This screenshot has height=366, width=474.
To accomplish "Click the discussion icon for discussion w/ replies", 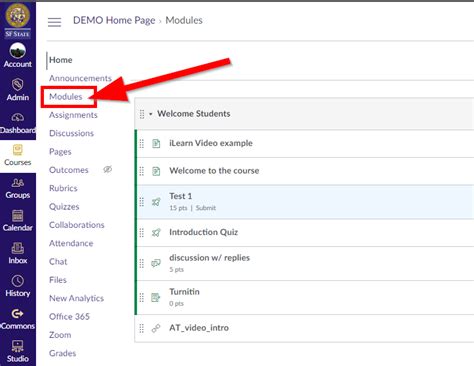I will pyautogui.click(x=156, y=263).
